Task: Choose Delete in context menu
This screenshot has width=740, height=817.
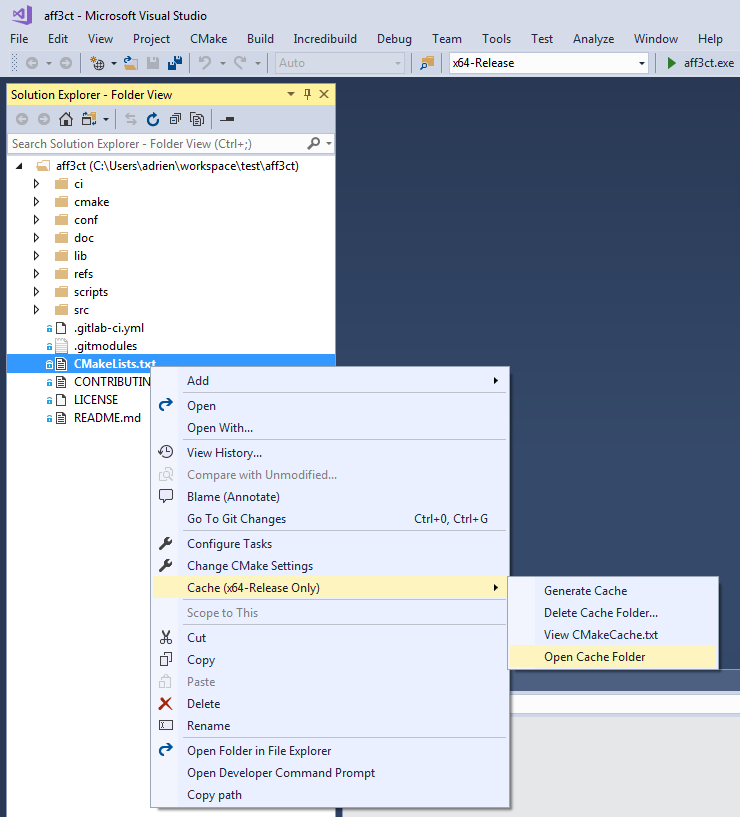Action: coord(330,704)
